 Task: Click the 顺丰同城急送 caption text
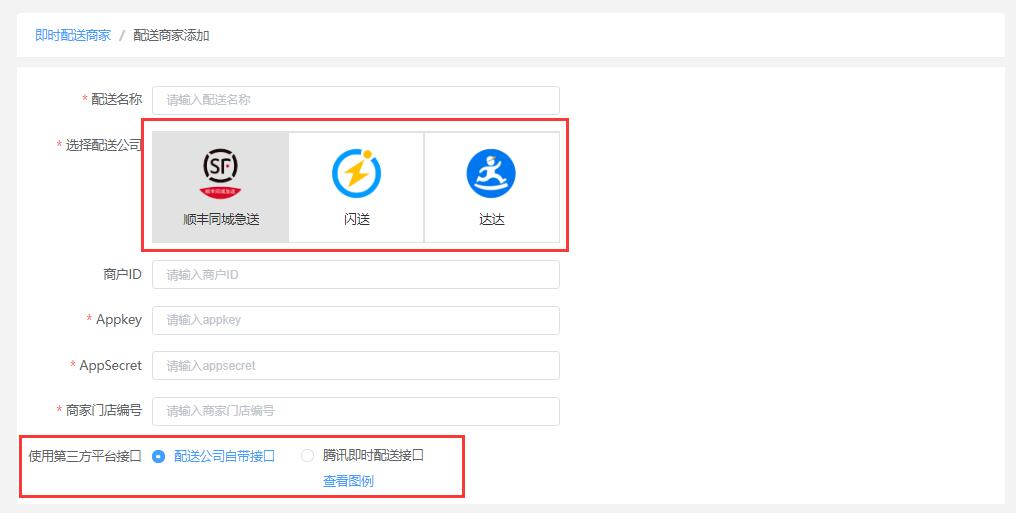221,220
